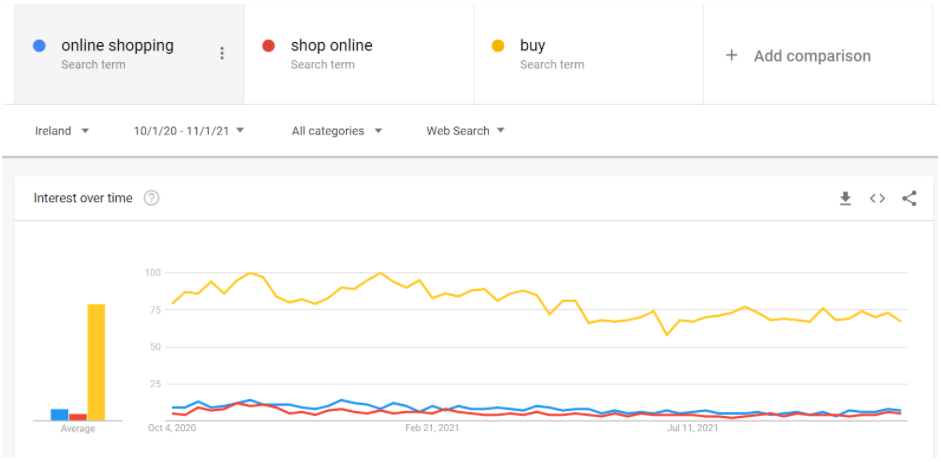Open help icon next to Interest over time
The width and height of the screenshot is (941, 462).
point(152,198)
